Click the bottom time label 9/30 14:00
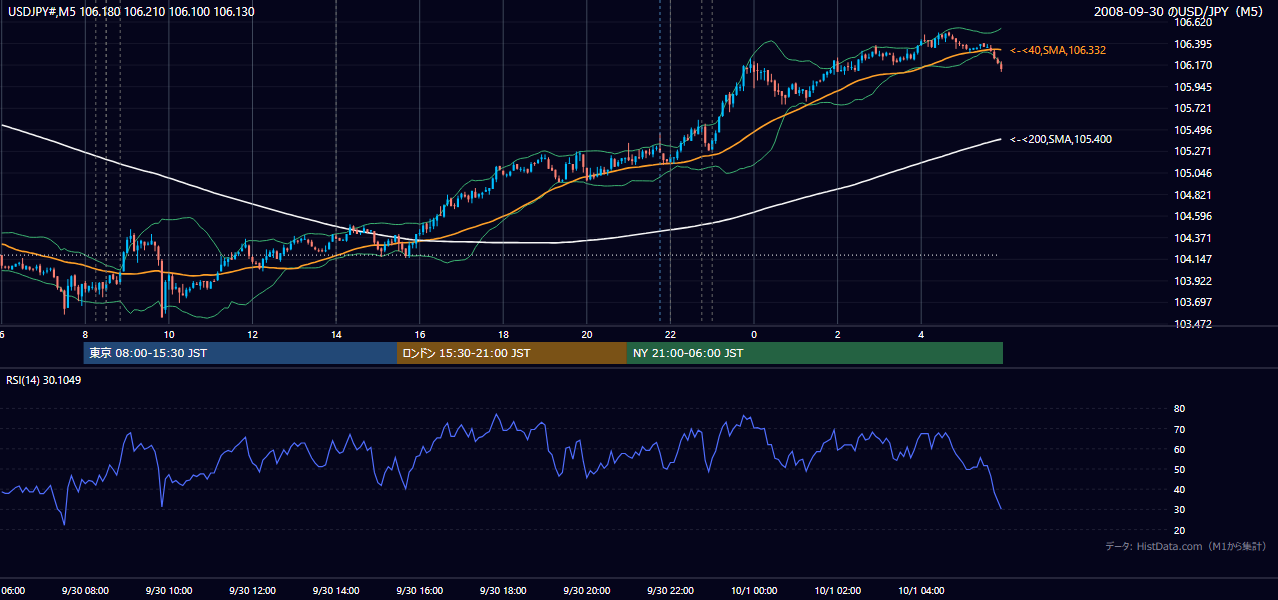This screenshot has height=600, width=1278. point(336,591)
